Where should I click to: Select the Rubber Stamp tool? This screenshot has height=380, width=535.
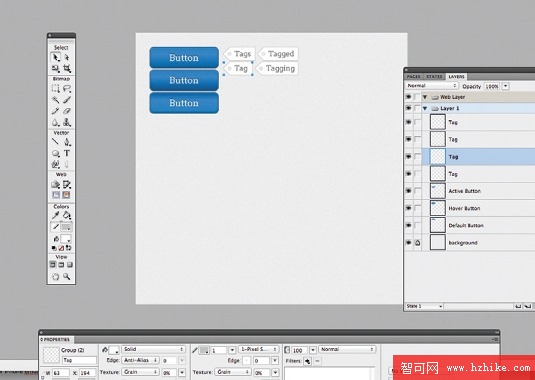(67, 122)
